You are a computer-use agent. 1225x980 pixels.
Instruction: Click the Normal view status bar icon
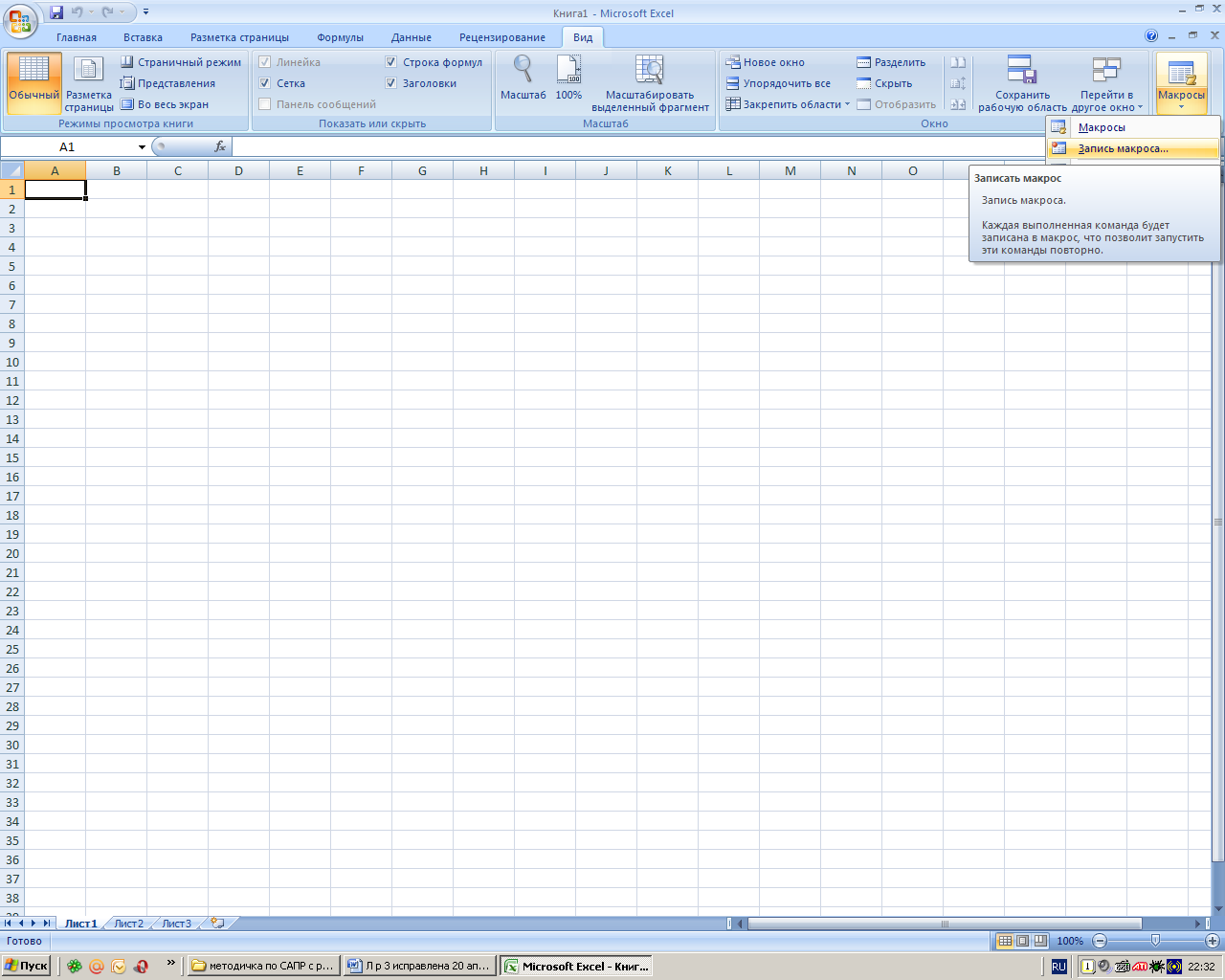click(x=1005, y=941)
